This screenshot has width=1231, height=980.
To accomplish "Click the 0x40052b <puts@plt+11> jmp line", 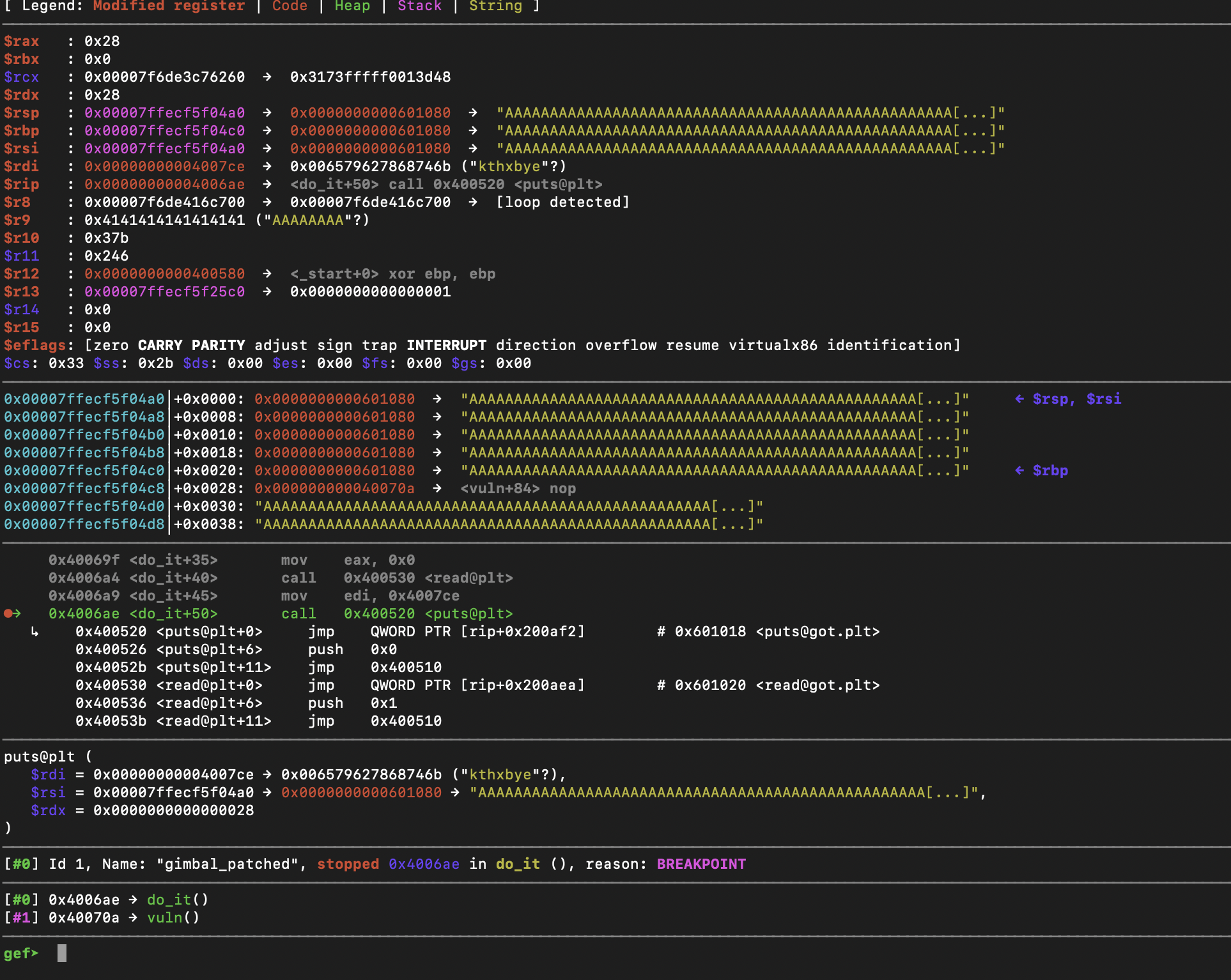I will [x=258, y=667].
